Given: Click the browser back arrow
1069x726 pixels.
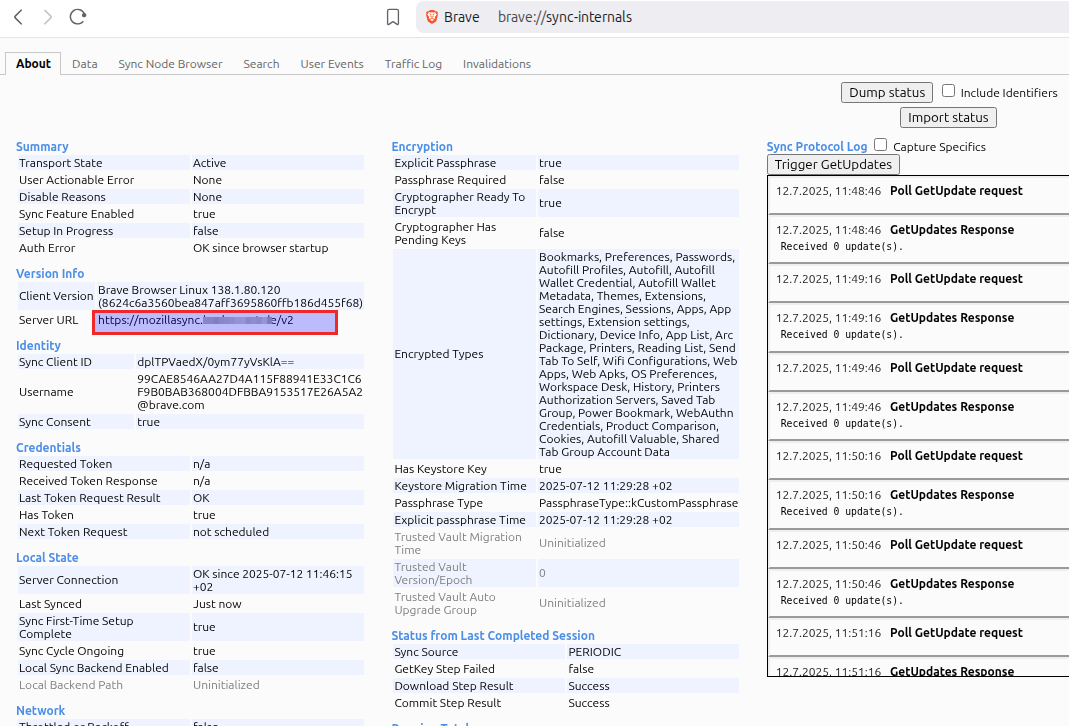Looking at the screenshot, I should tap(18, 17).
